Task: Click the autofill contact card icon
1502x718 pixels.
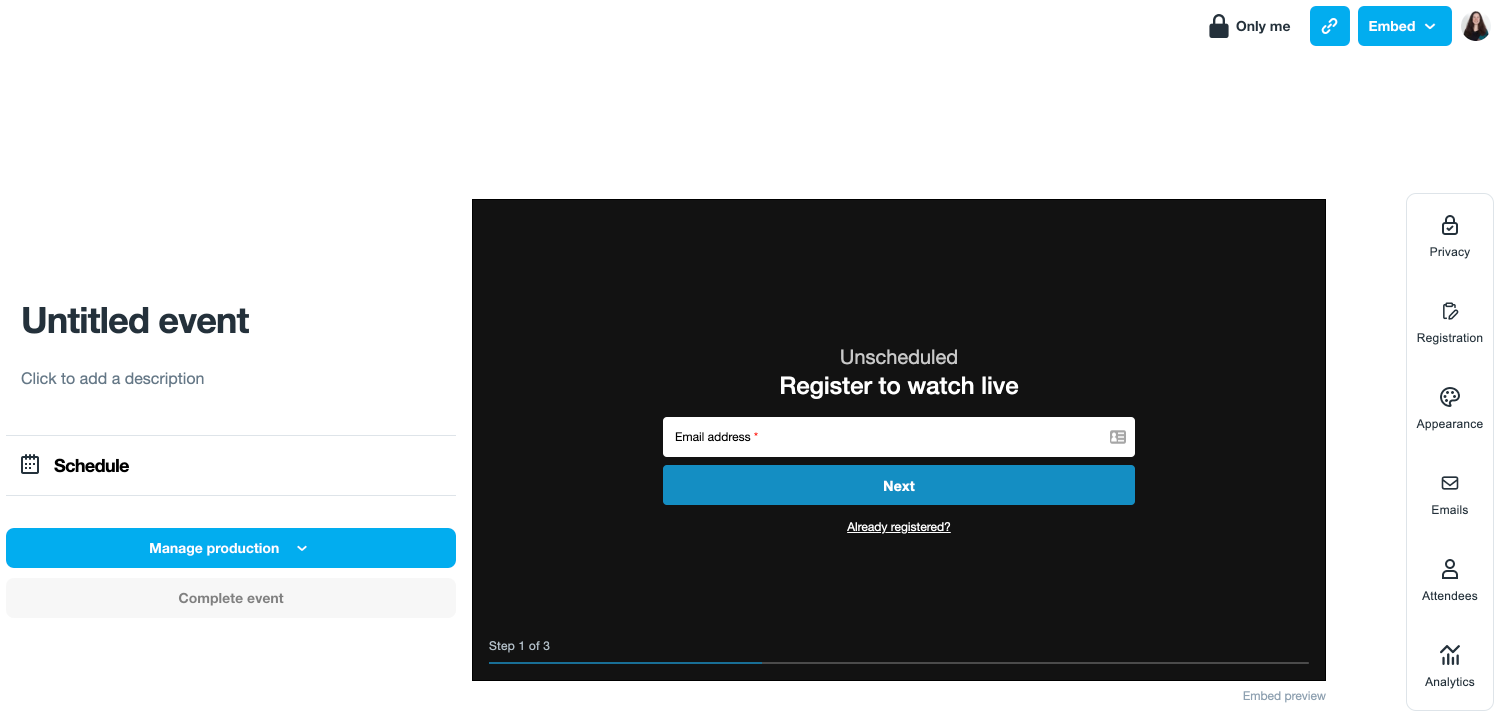Action: 1117,437
